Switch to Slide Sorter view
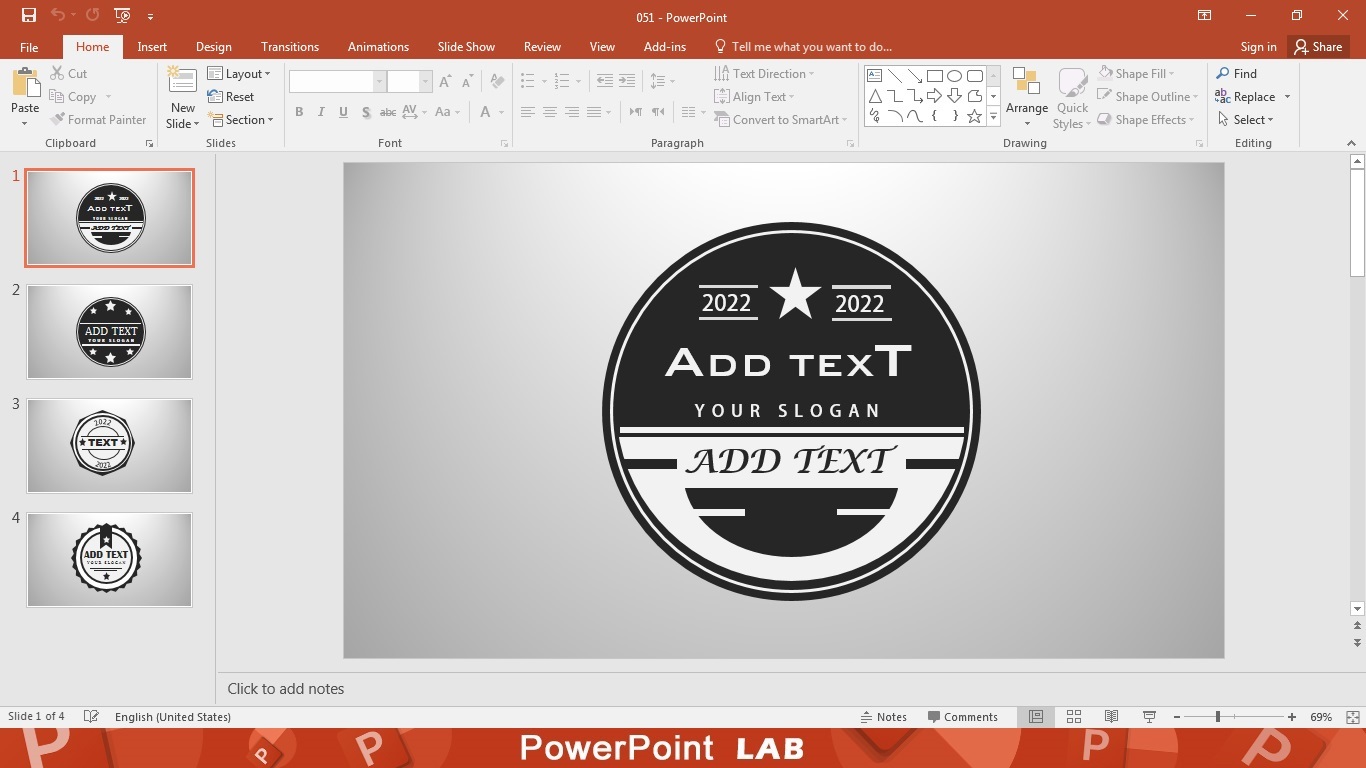Viewport: 1366px width, 768px height. (x=1074, y=717)
